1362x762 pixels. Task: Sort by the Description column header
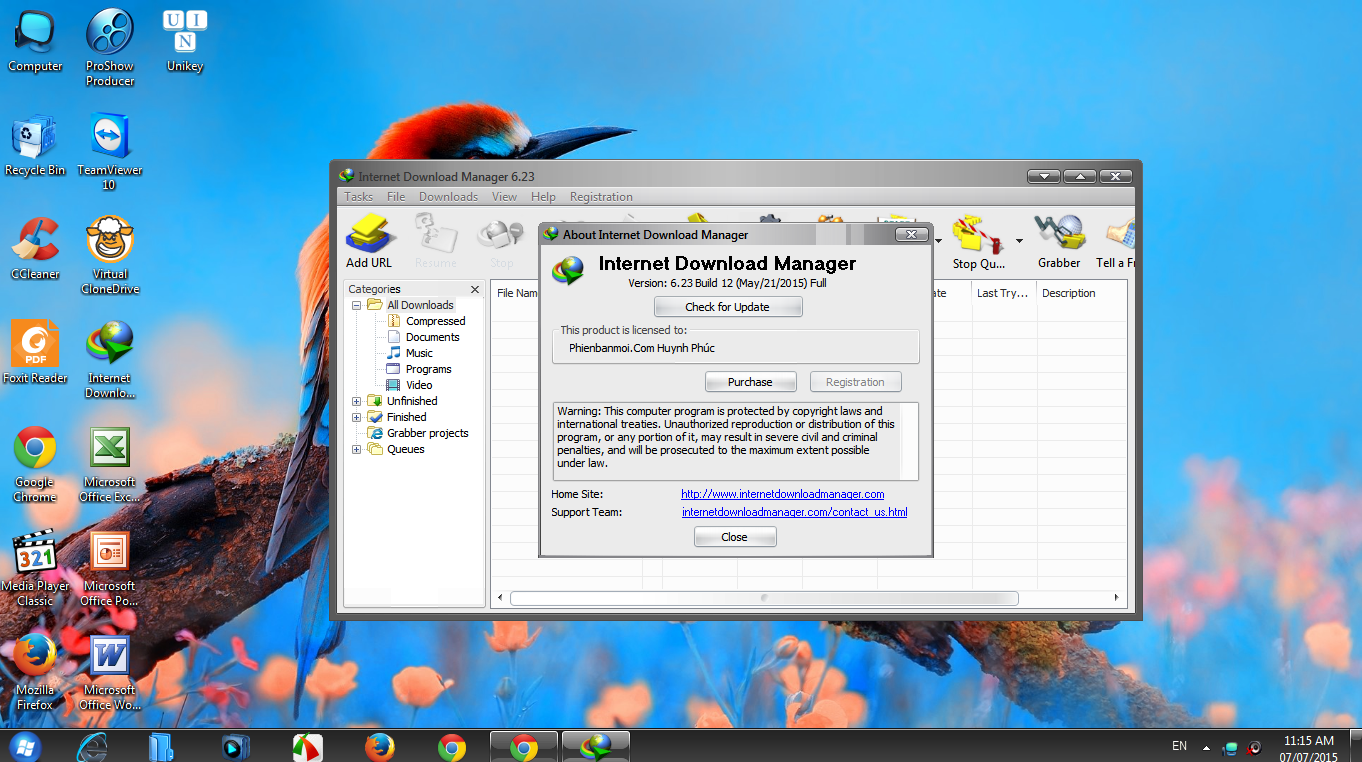click(x=1080, y=293)
